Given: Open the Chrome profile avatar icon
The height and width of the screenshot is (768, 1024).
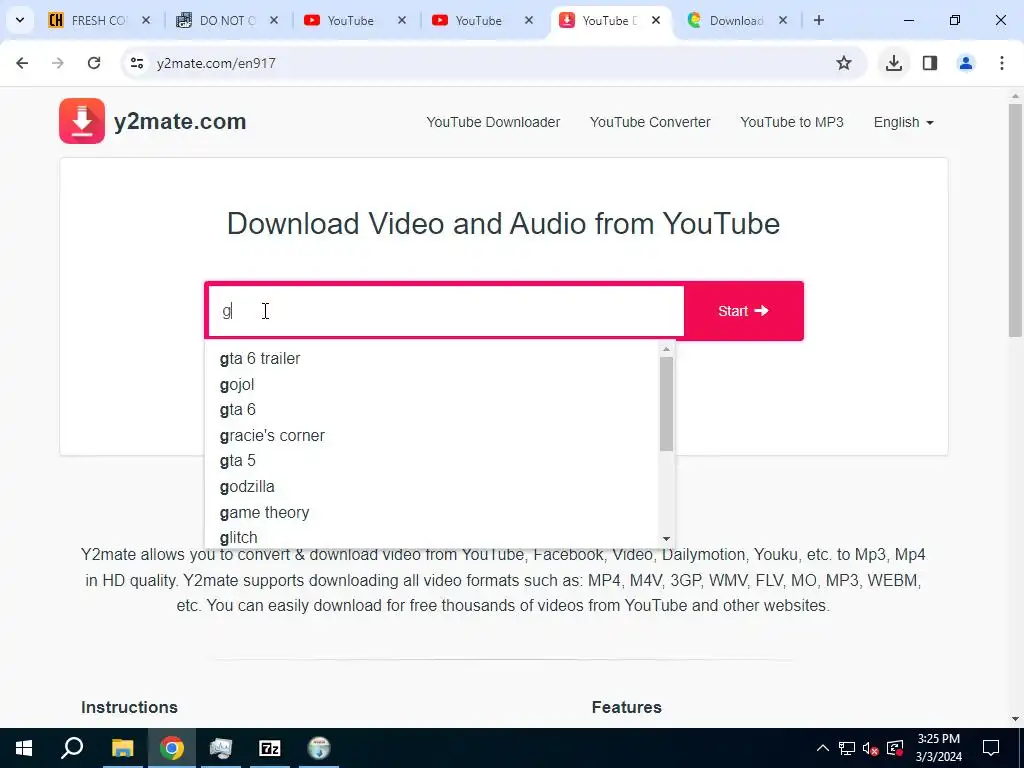Looking at the screenshot, I should (x=966, y=63).
